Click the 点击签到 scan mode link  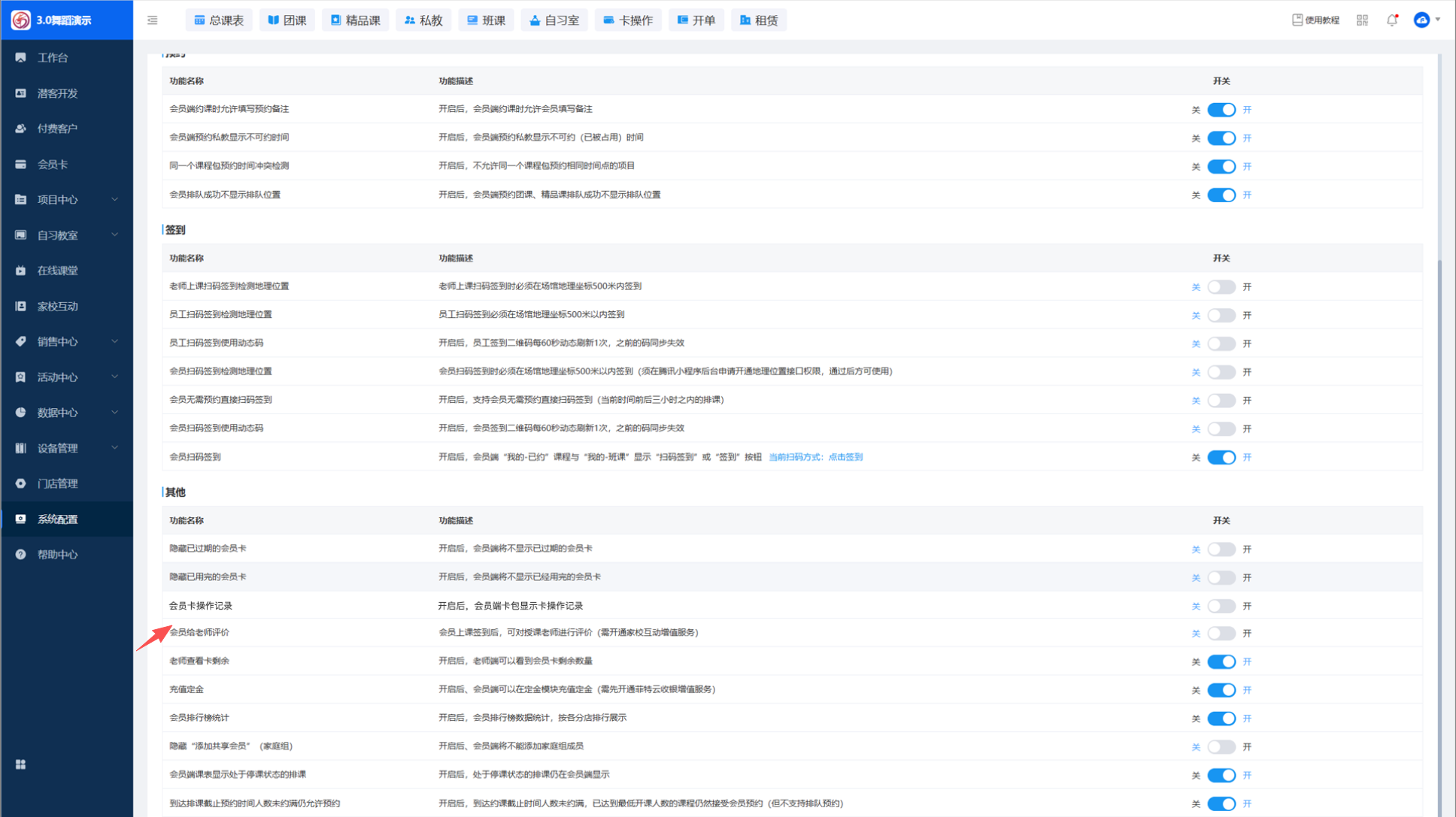click(x=845, y=457)
